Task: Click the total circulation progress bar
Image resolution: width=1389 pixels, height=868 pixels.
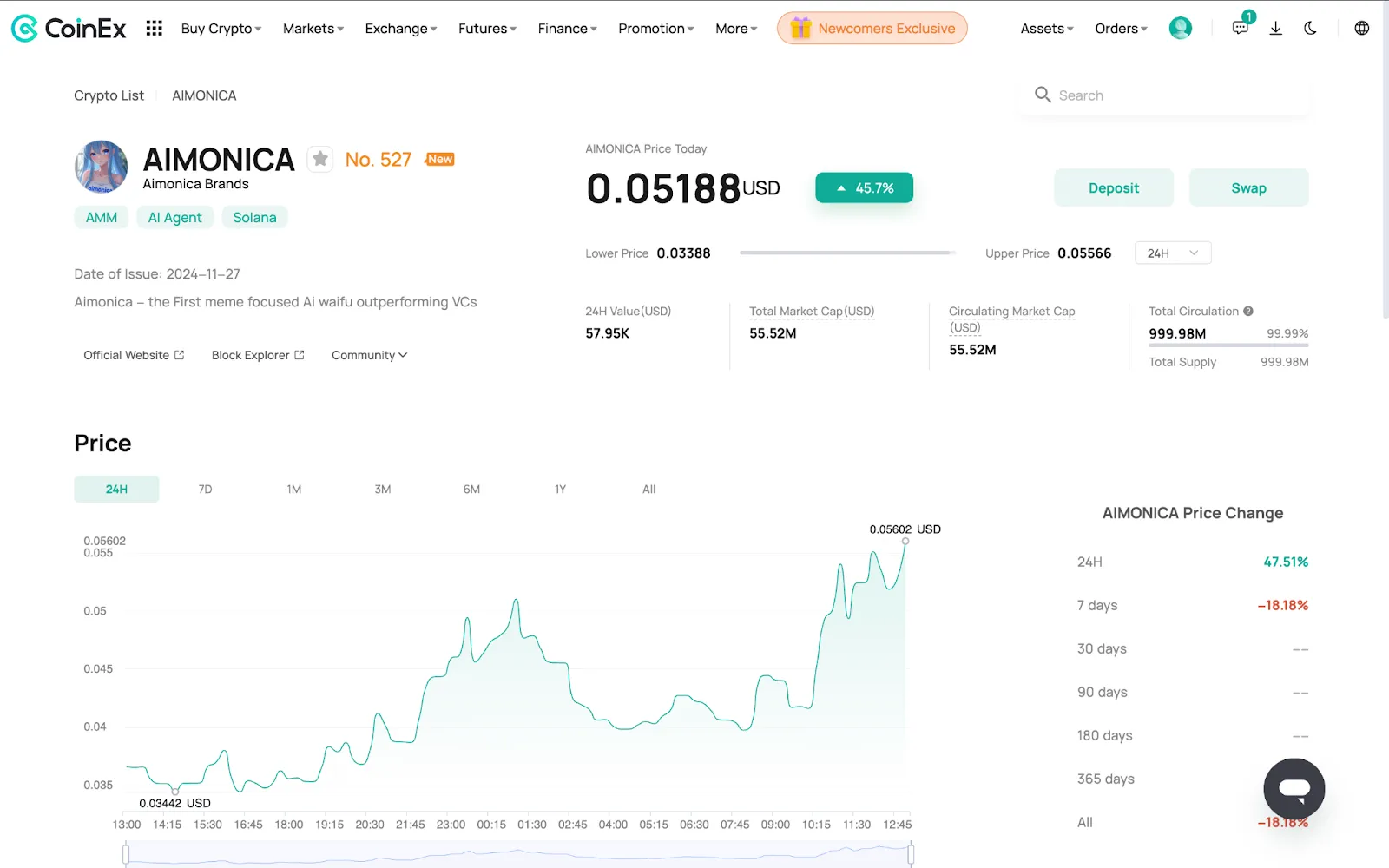Action: (x=1228, y=345)
